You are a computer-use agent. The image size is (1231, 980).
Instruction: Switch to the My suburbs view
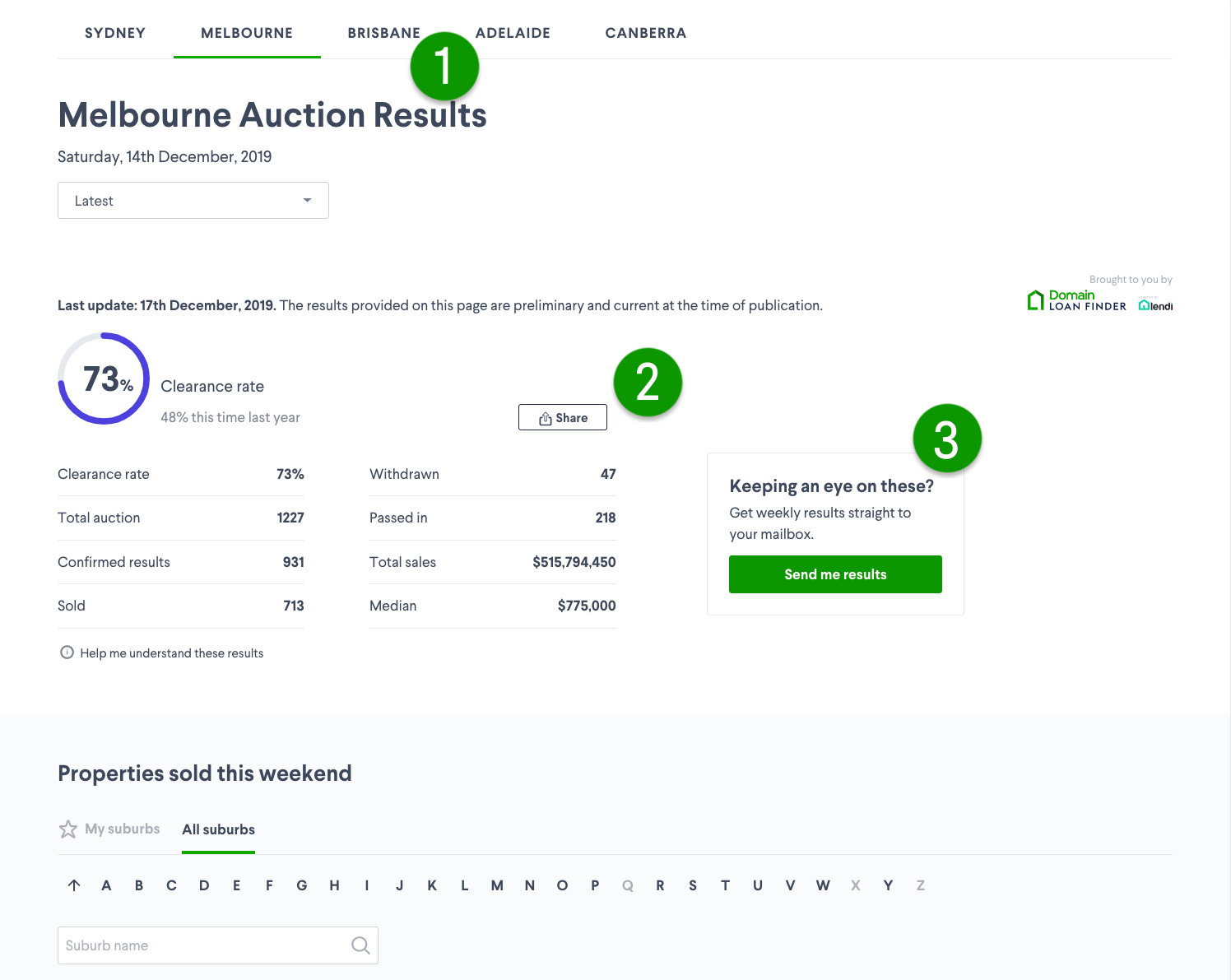[122, 829]
